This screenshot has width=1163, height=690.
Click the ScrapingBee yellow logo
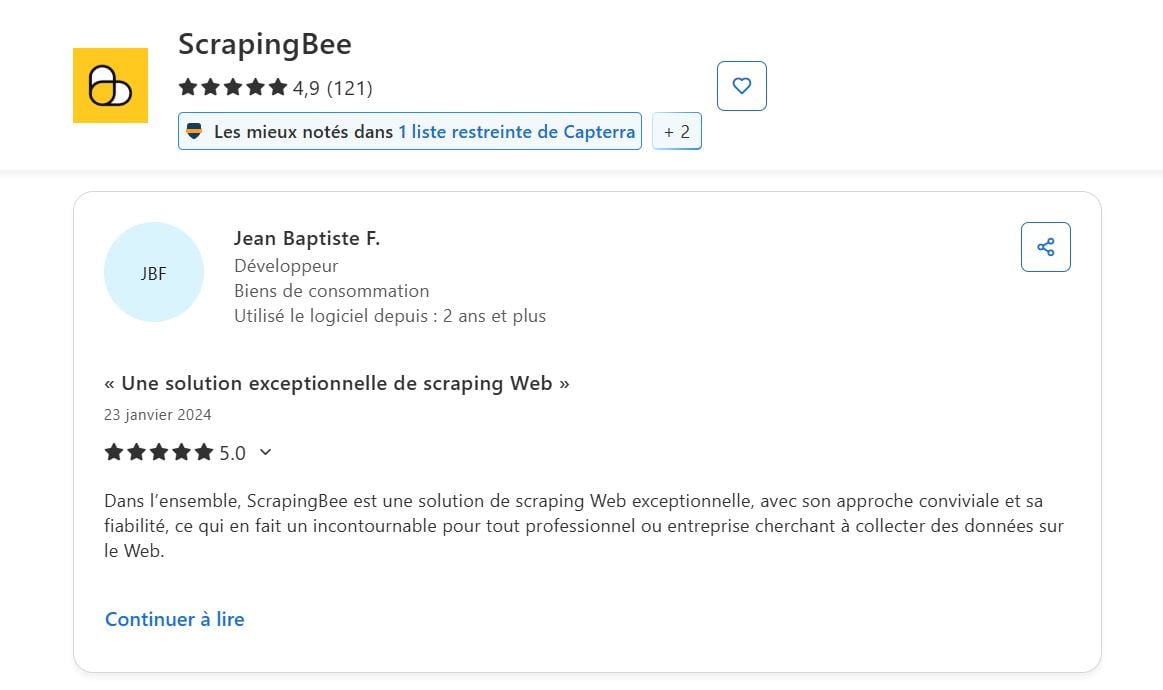tap(110, 85)
